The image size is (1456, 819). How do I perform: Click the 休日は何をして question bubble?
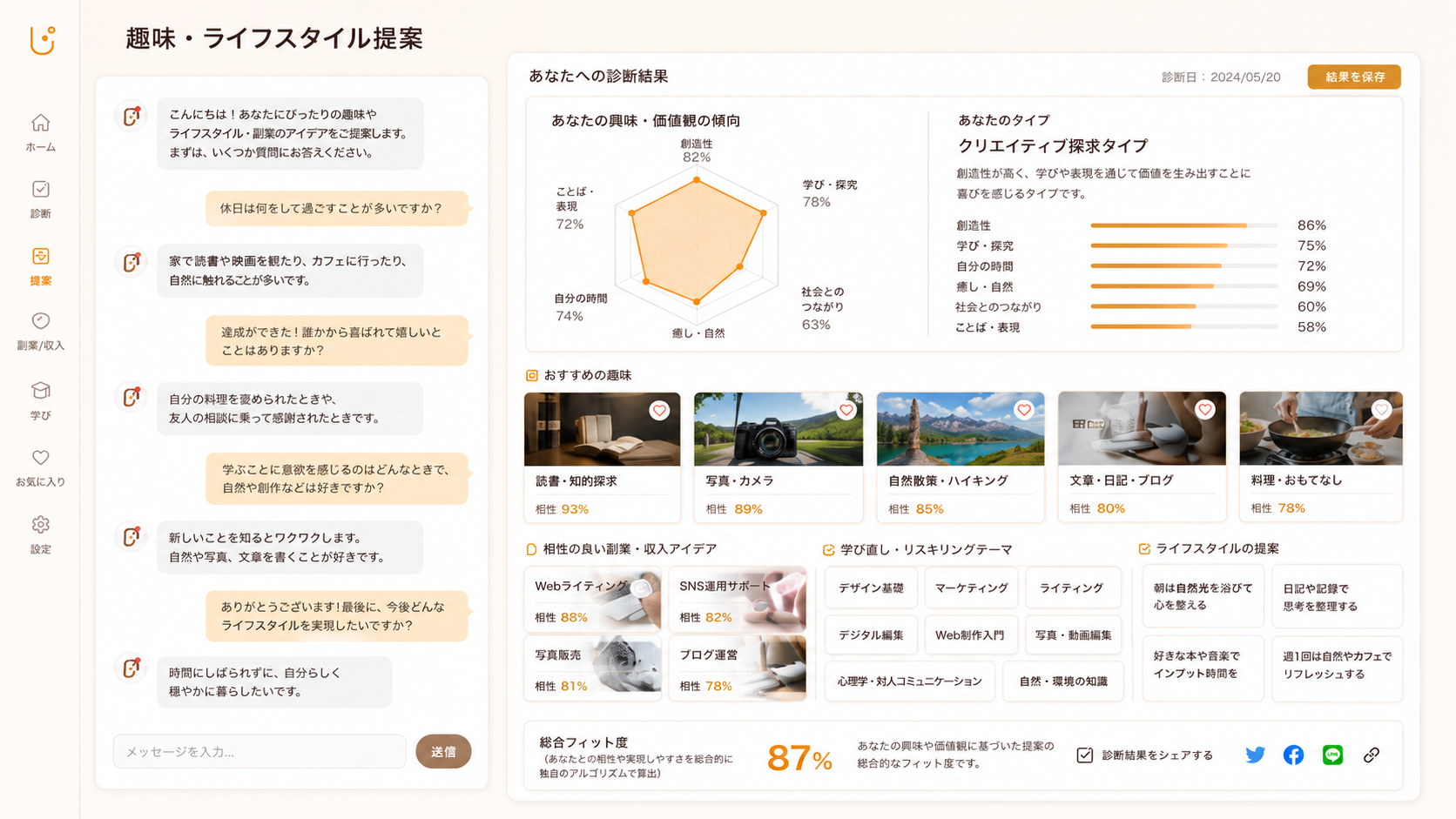pos(337,208)
